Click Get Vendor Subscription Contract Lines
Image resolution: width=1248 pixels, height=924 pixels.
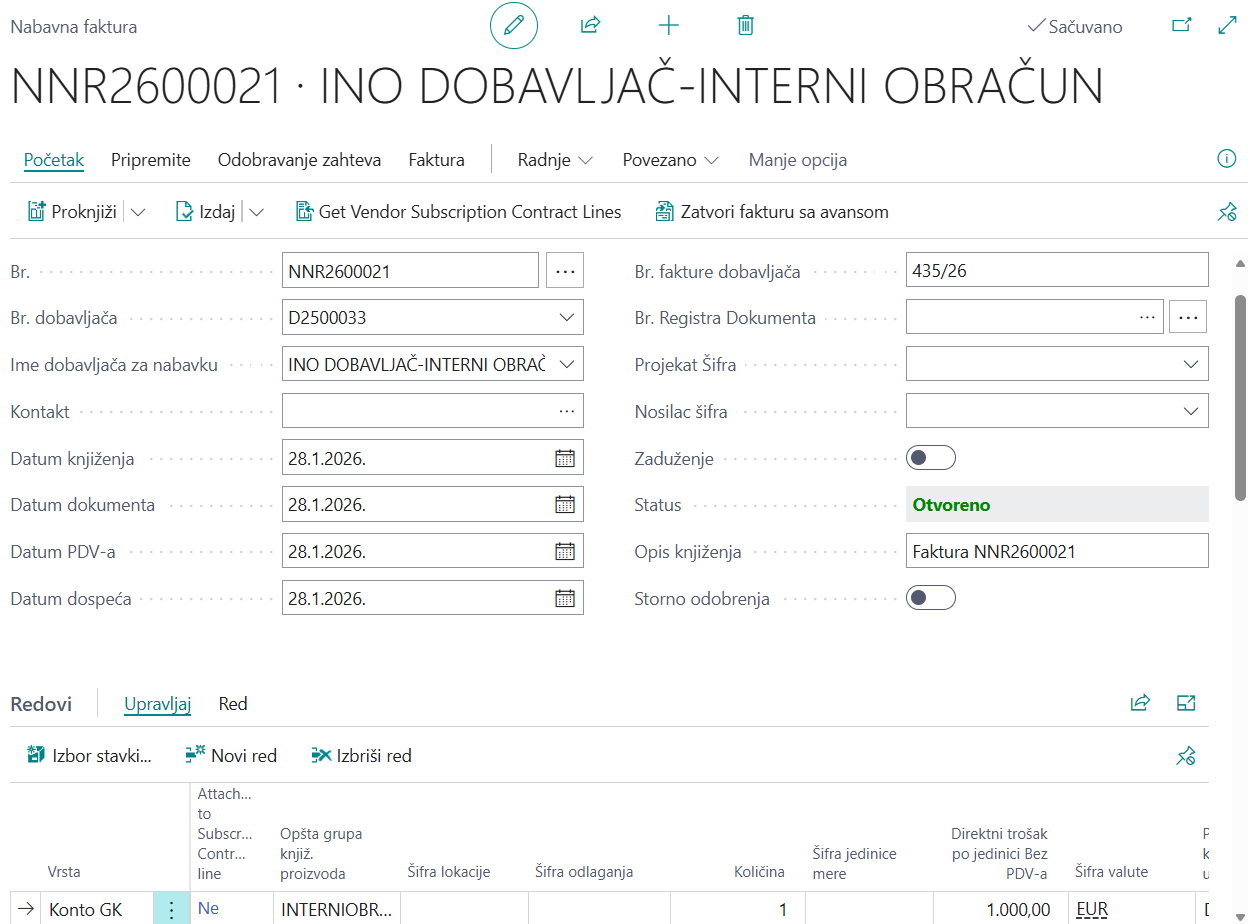458,212
